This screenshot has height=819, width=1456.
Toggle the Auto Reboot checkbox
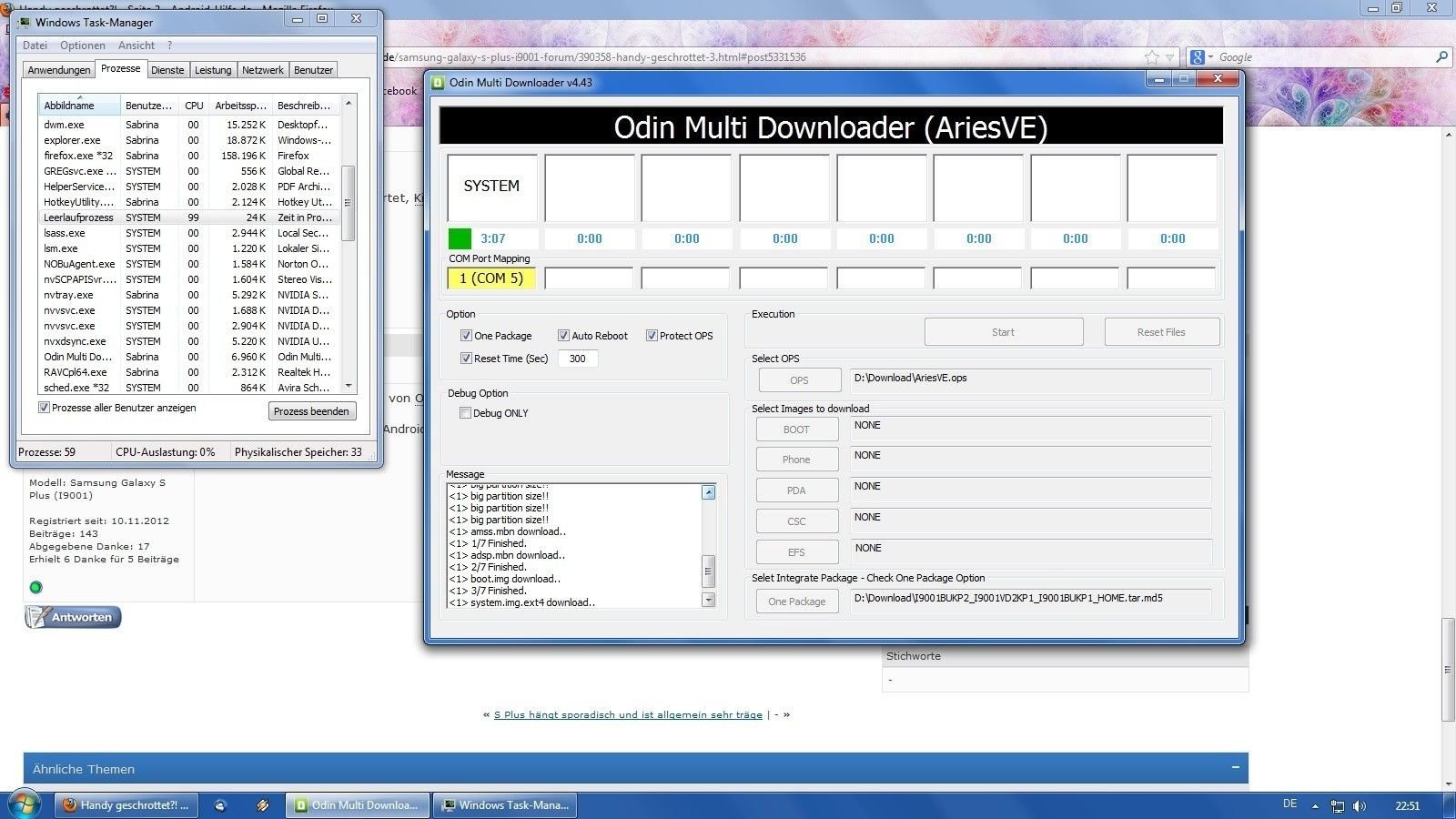point(563,336)
